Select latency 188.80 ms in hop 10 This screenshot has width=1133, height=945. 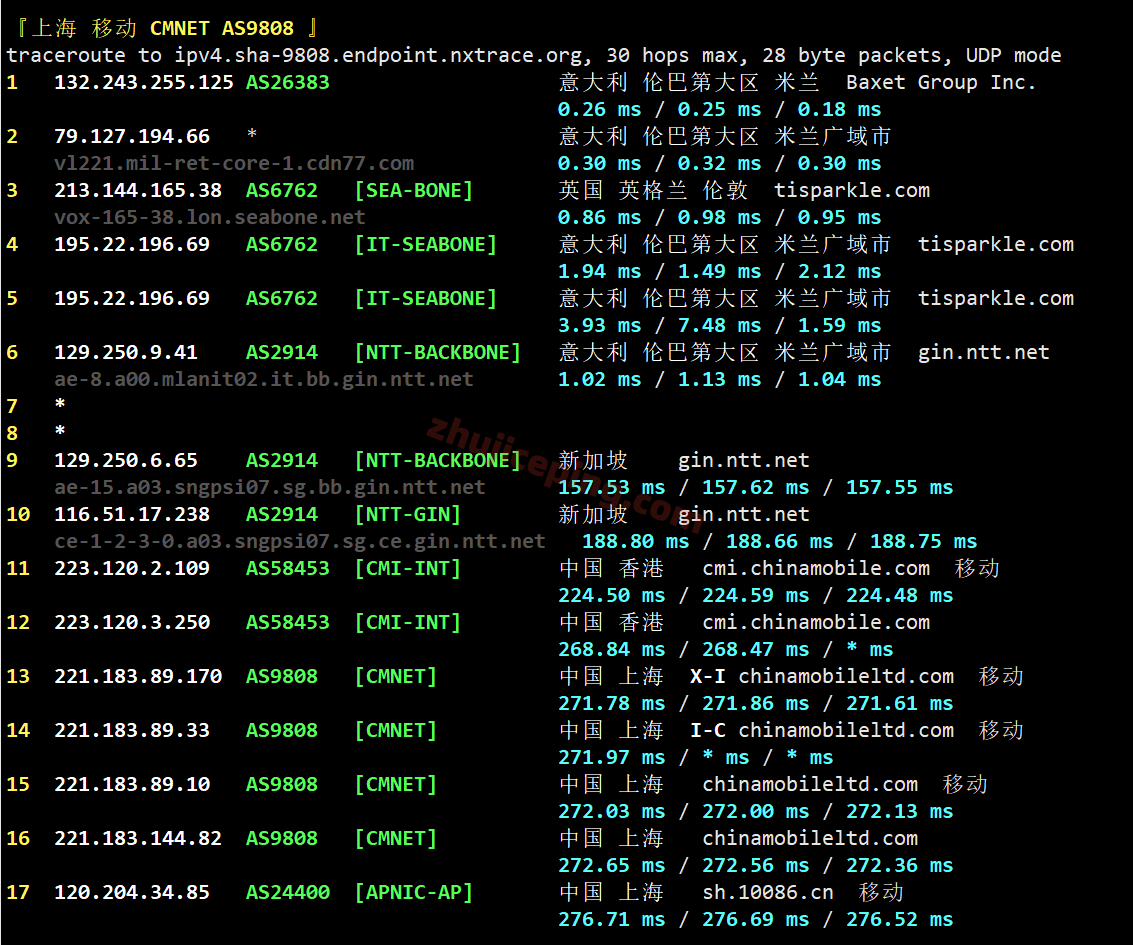pos(635,541)
